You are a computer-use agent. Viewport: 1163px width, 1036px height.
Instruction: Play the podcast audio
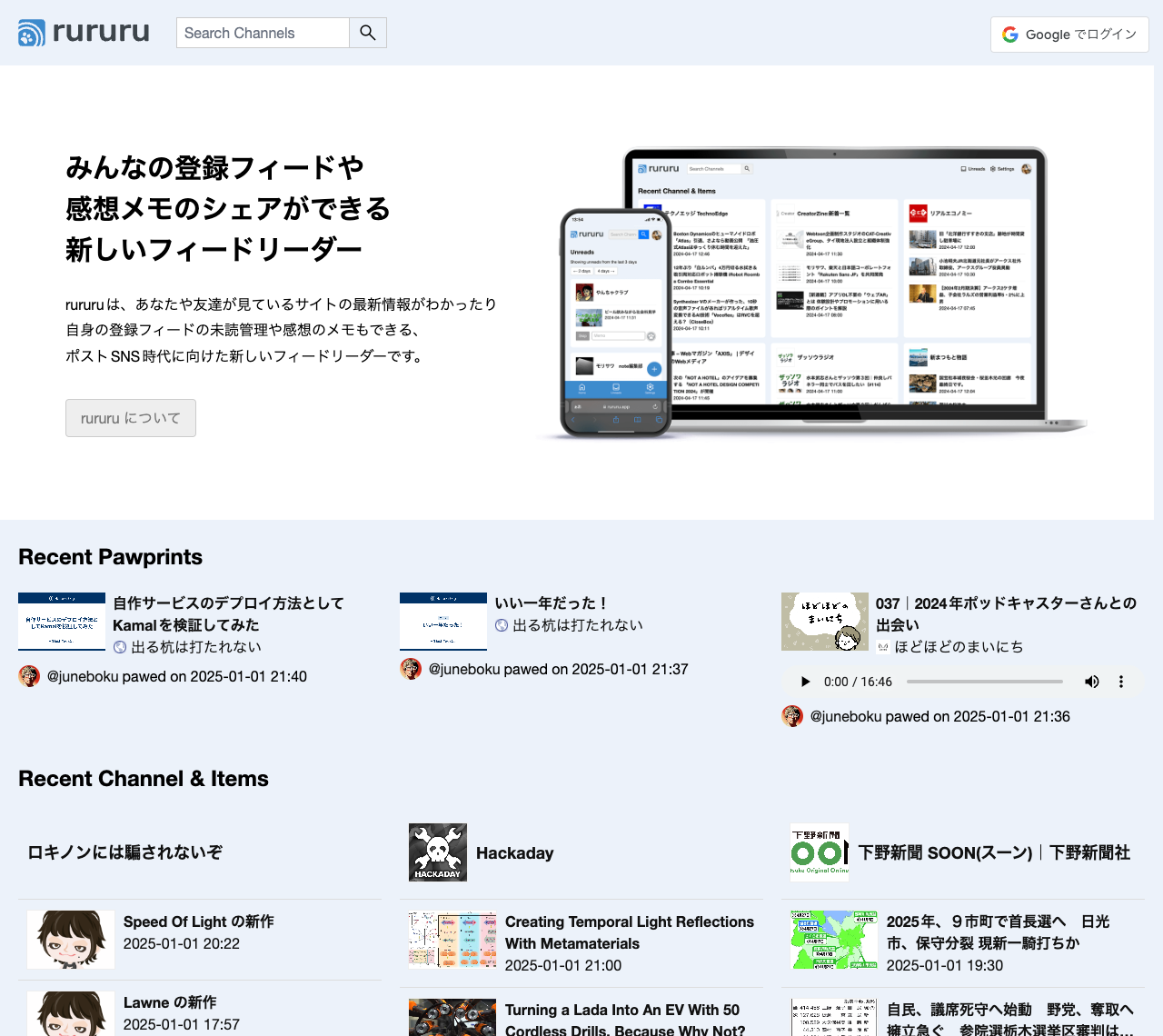[x=805, y=682]
